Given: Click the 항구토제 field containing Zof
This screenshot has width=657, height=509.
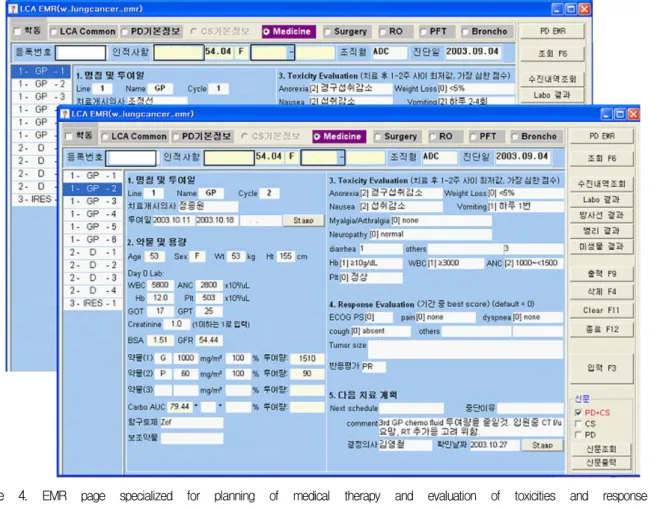Looking at the screenshot, I should pos(191,422).
